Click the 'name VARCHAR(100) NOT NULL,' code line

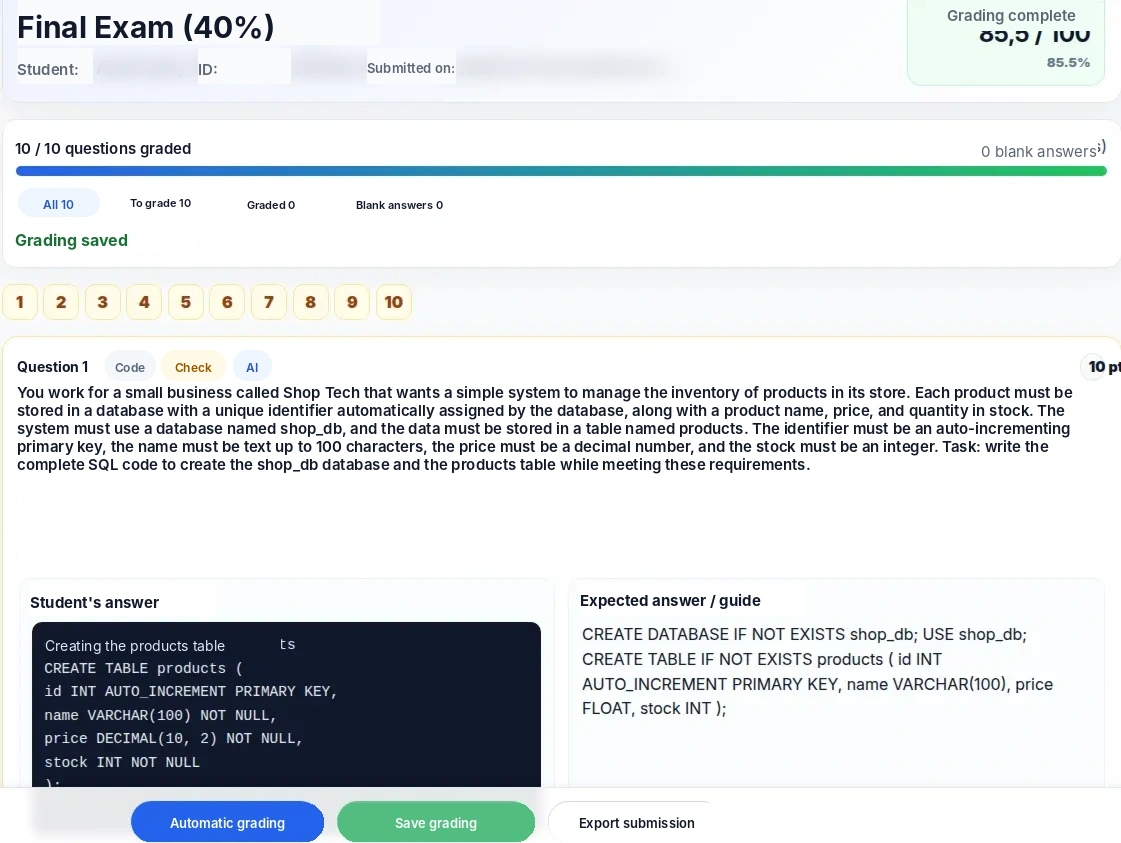point(160,715)
